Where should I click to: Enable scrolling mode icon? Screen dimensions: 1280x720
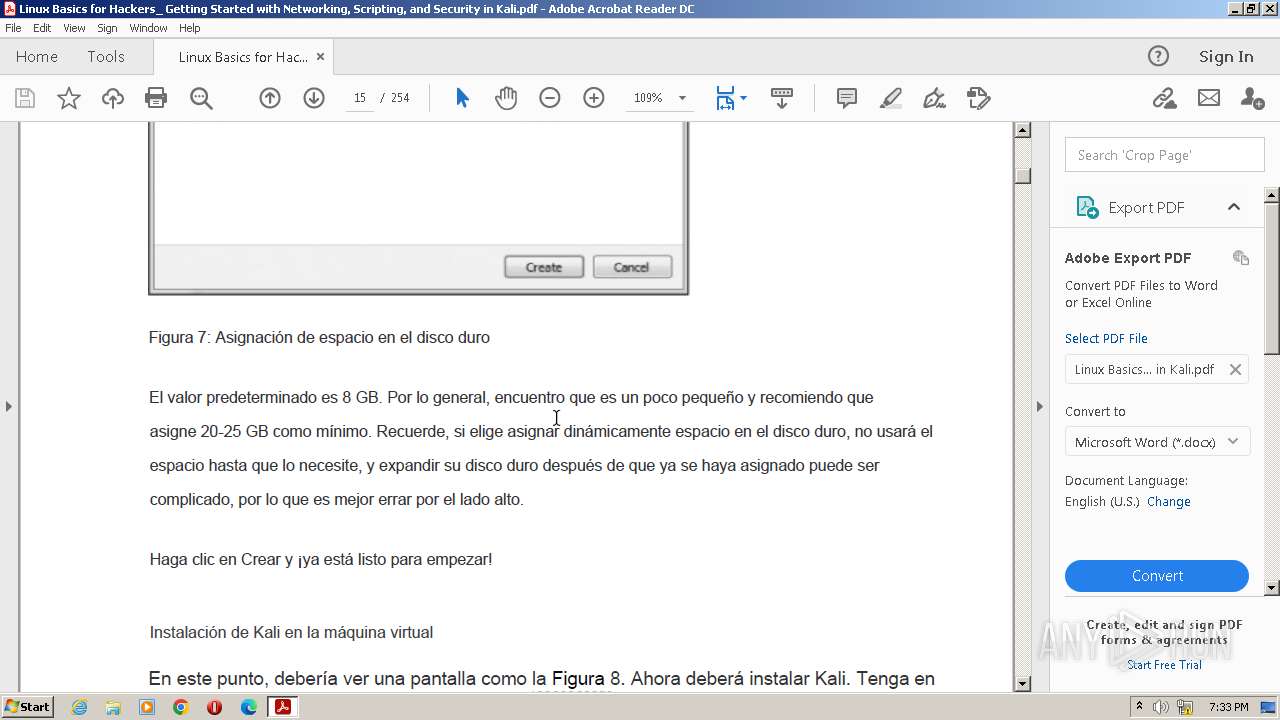pyautogui.click(x=782, y=98)
